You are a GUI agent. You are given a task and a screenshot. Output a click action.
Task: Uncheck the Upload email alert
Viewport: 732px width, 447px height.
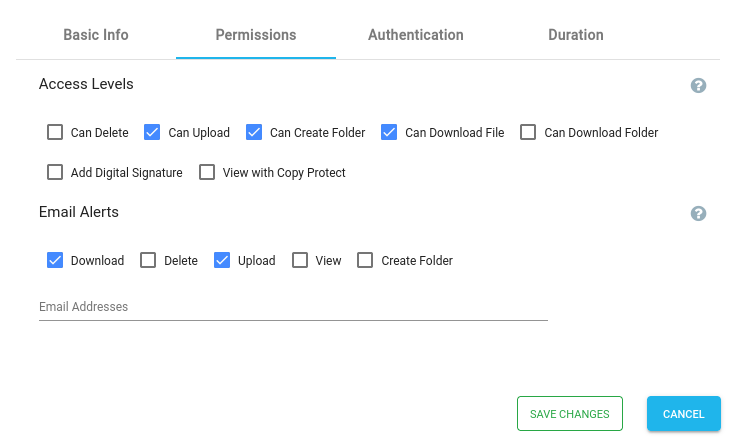click(x=222, y=260)
